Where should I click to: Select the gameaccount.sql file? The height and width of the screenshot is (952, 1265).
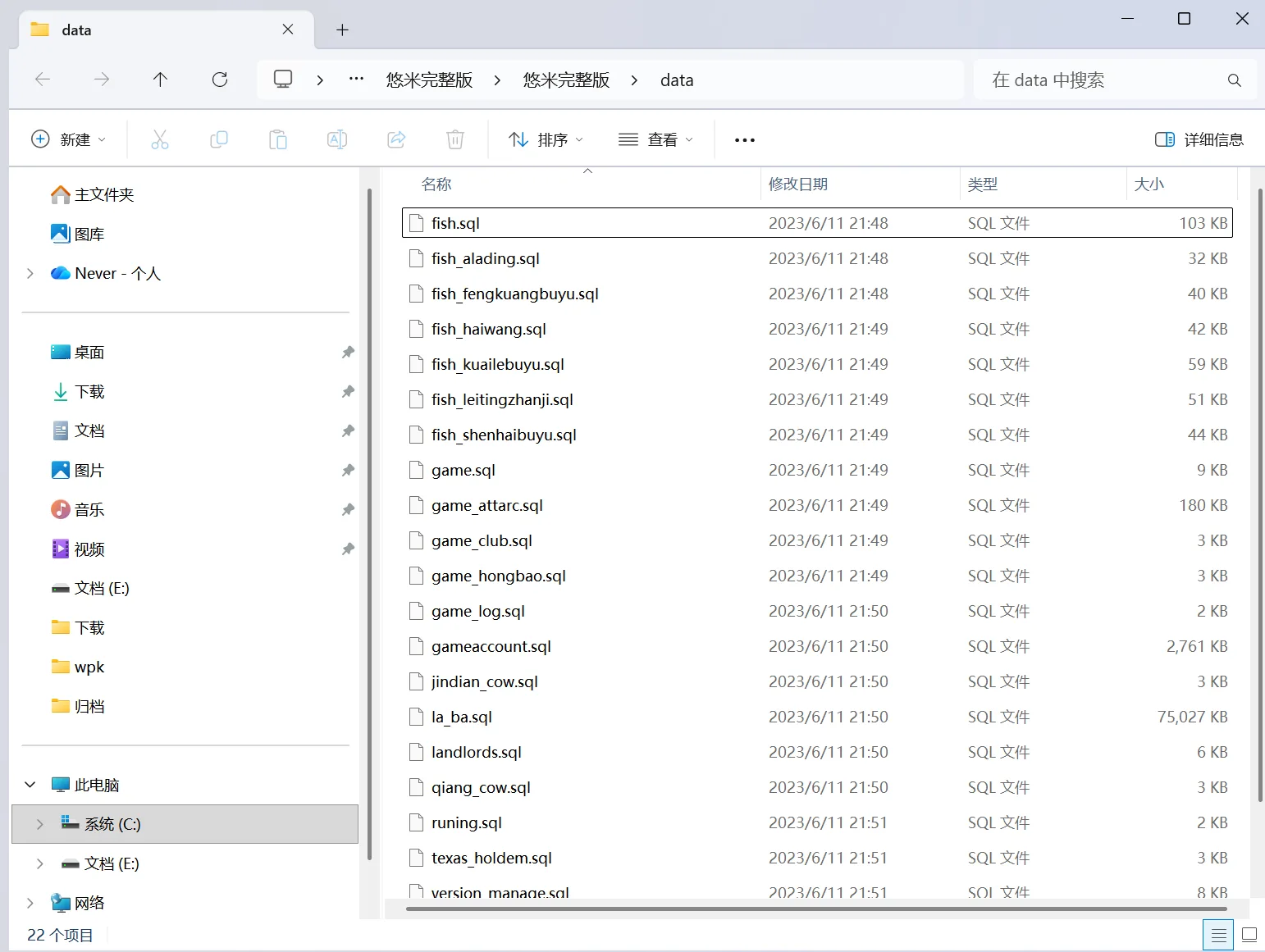click(817, 646)
